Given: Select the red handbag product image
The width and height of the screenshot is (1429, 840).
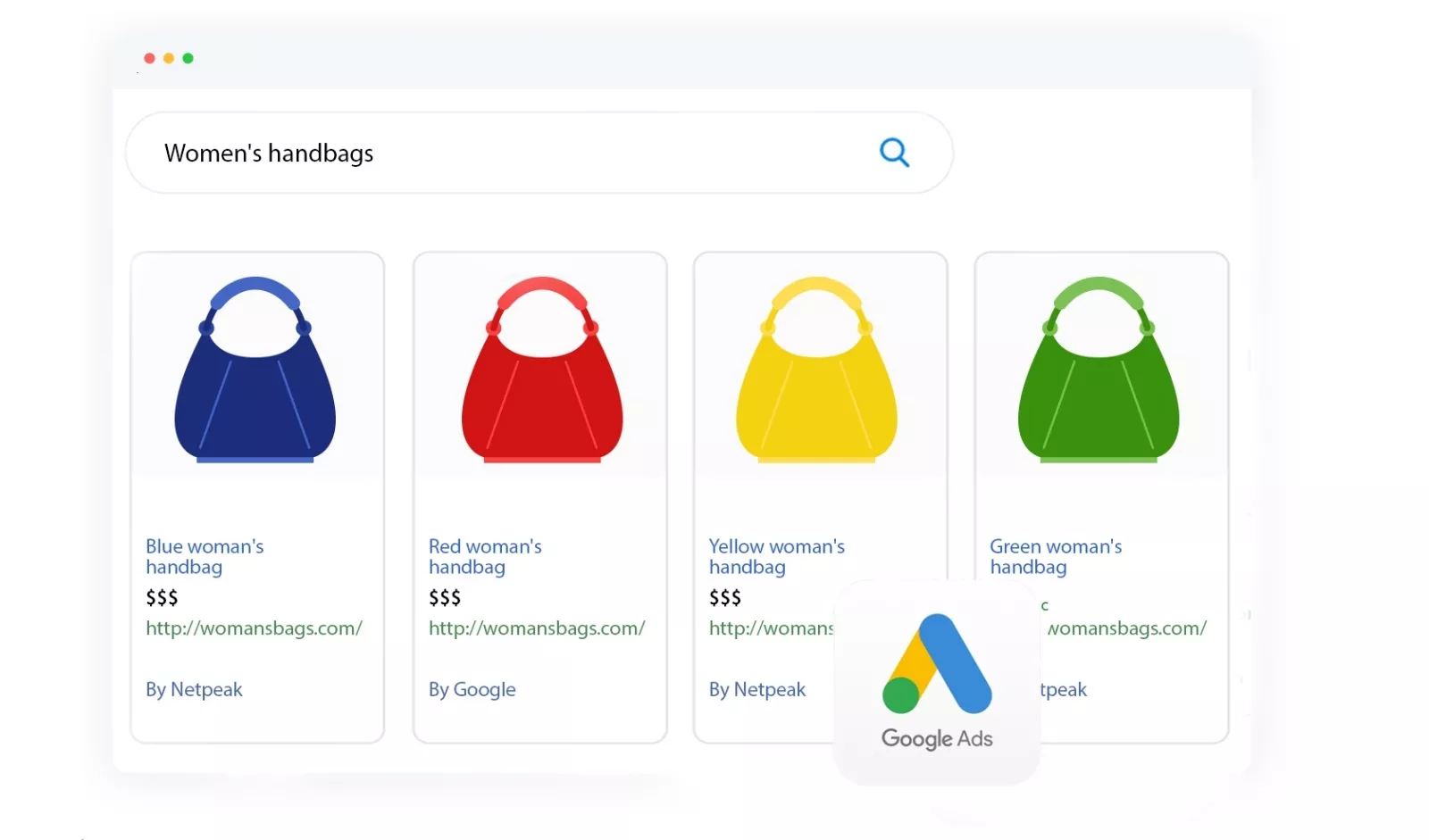Looking at the screenshot, I should 542,370.
